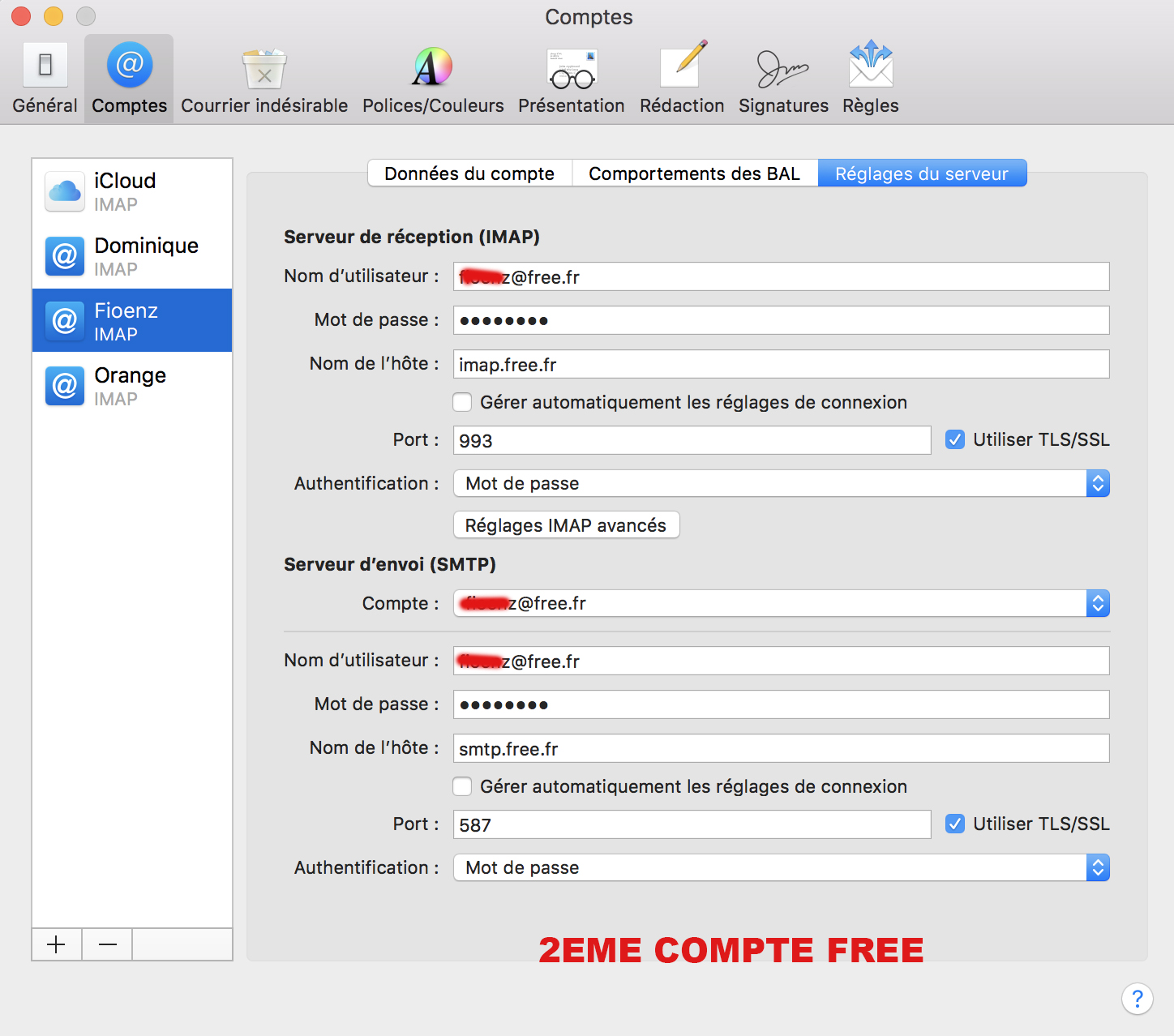Click the SMTP Nom d'utilisateur field
The image size is (1174, 1036).
pyautogui.click(x=782, y=661)
